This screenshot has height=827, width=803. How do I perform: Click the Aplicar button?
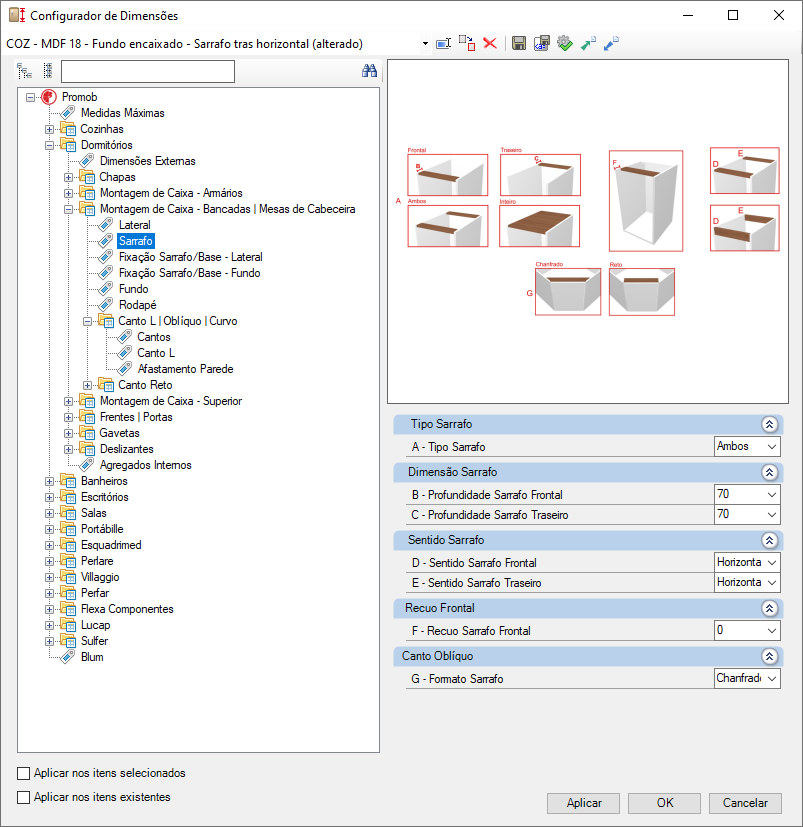click(x=584, y=803)
